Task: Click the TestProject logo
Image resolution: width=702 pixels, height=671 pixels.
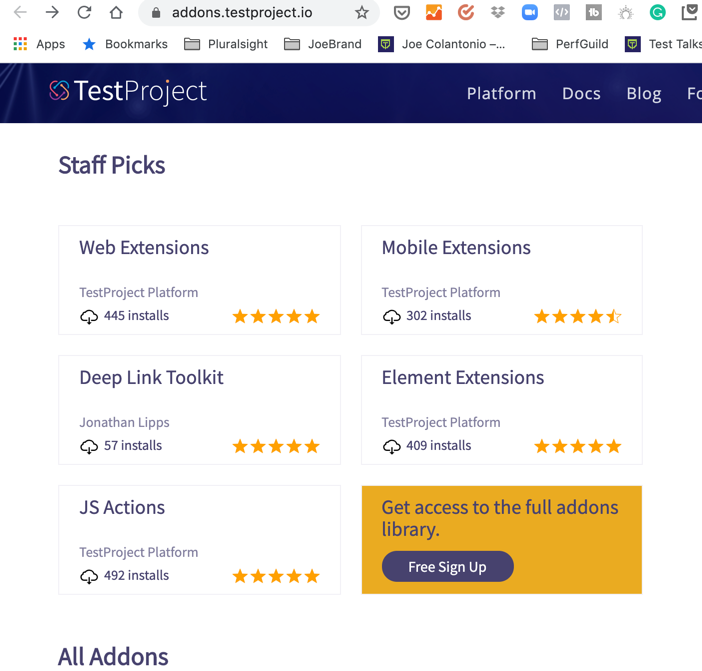Action: click(x=128, y=91)
